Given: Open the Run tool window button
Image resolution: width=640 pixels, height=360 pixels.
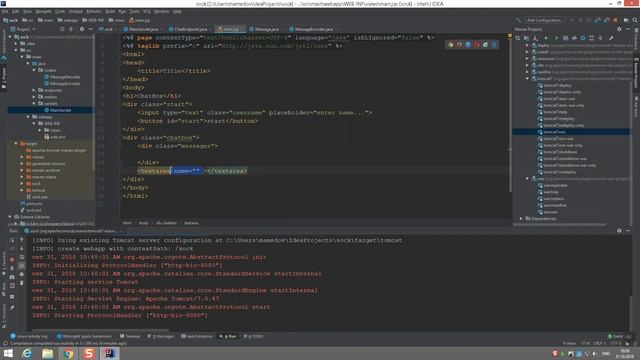Looking at the screenshot, I should pyautogui.click(x=228, y=336).
